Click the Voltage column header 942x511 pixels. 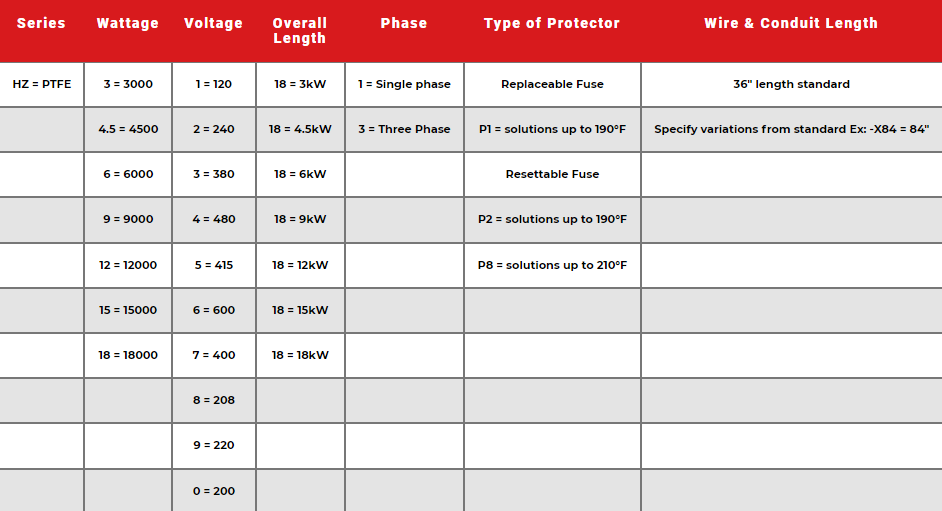[213, 23]
